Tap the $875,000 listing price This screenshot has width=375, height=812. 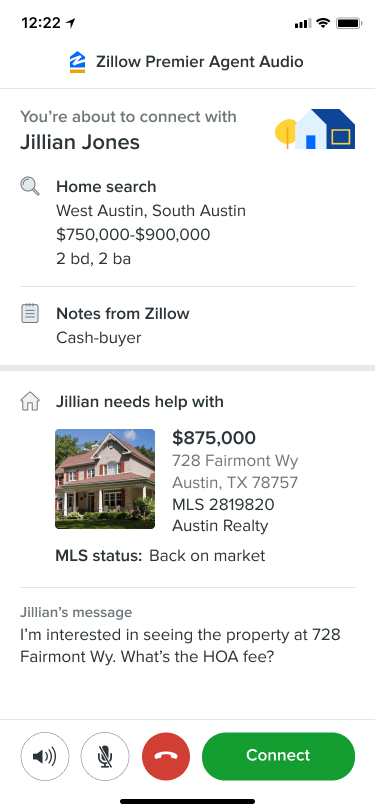(214, 438)
